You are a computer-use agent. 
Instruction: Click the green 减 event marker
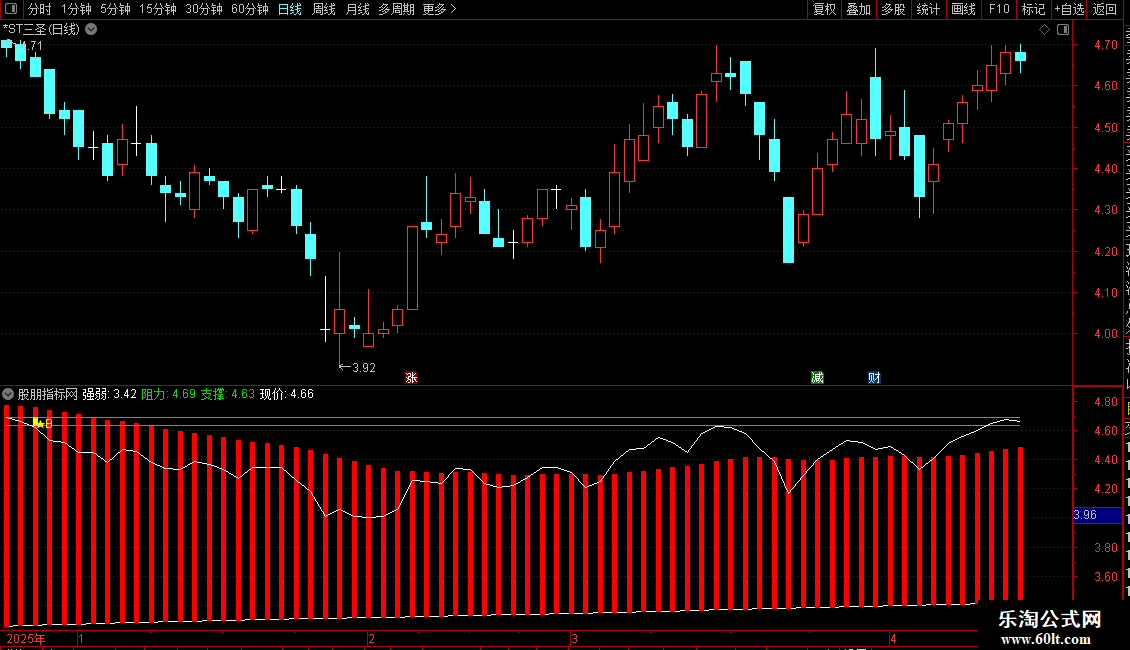click(817, 378)
